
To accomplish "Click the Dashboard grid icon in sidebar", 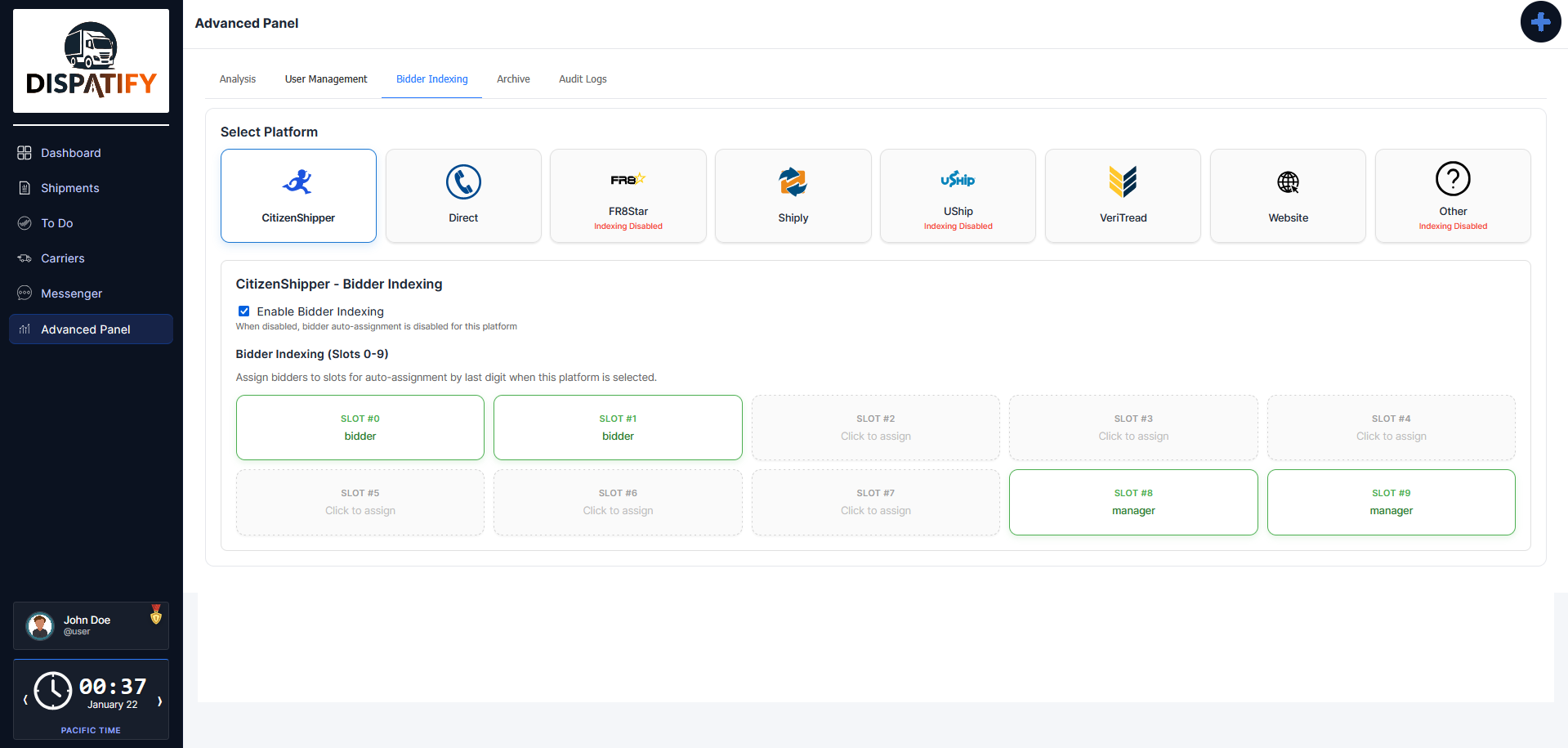I will (25, 153).
